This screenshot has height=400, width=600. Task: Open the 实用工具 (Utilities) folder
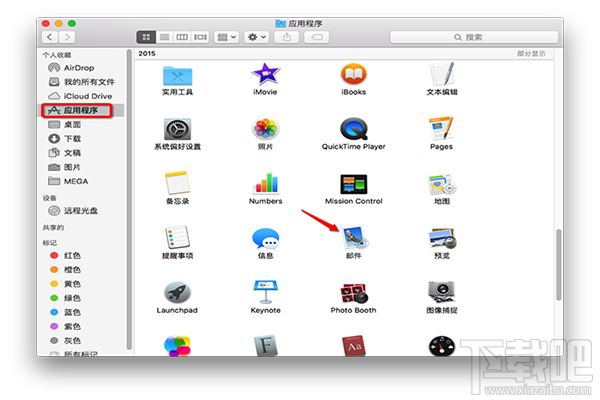[x=177, y=75]
